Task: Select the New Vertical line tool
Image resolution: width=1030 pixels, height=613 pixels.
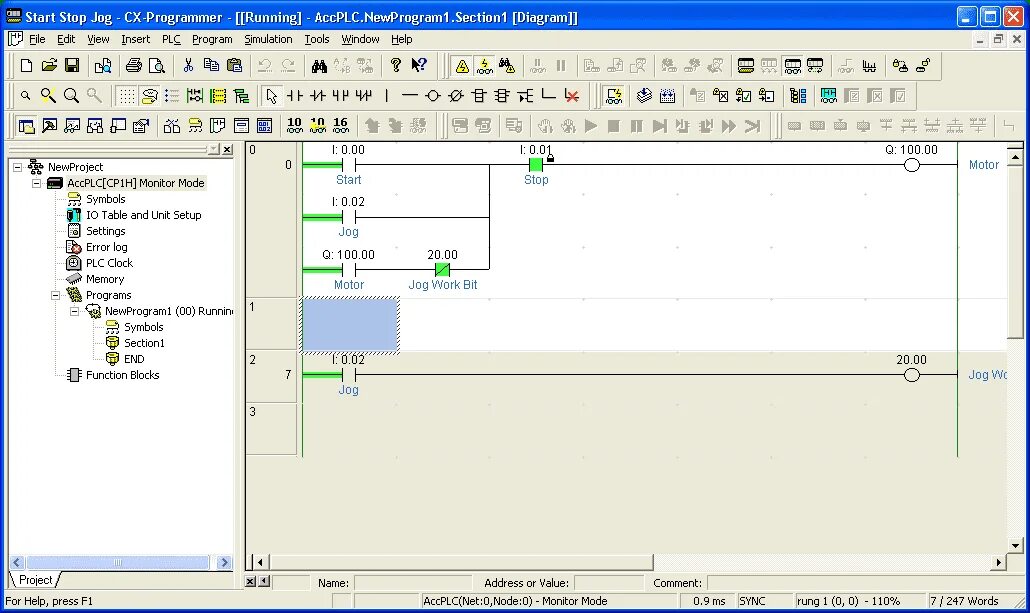Action: (387, 96)
